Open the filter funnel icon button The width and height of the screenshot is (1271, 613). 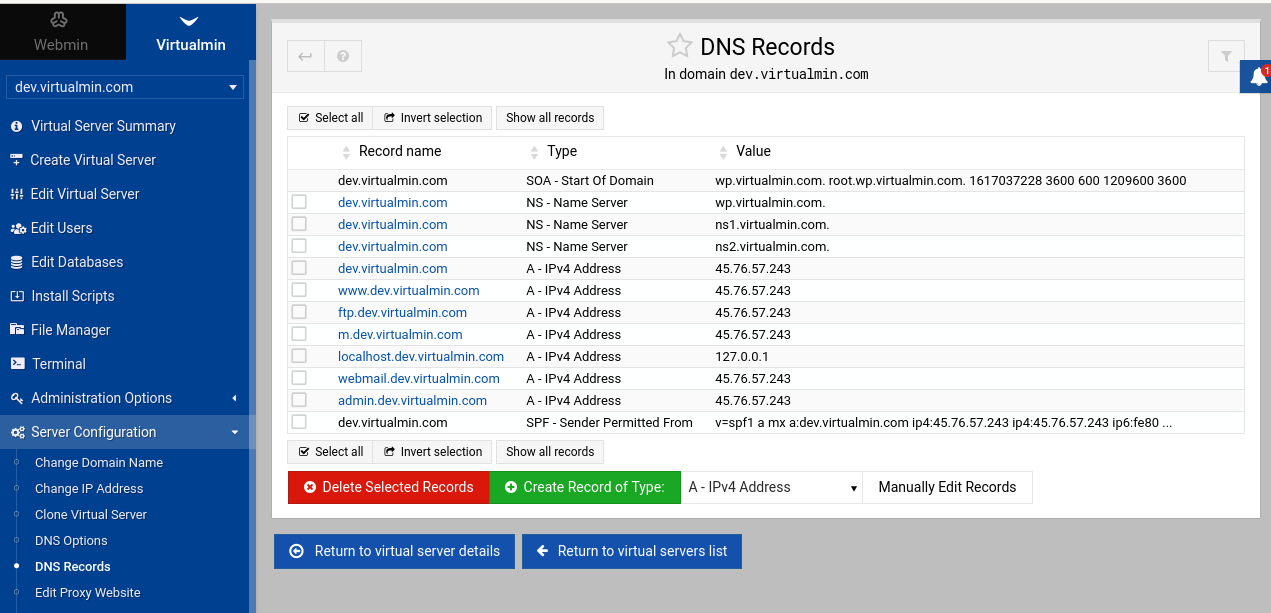(x=1226, y=57)
